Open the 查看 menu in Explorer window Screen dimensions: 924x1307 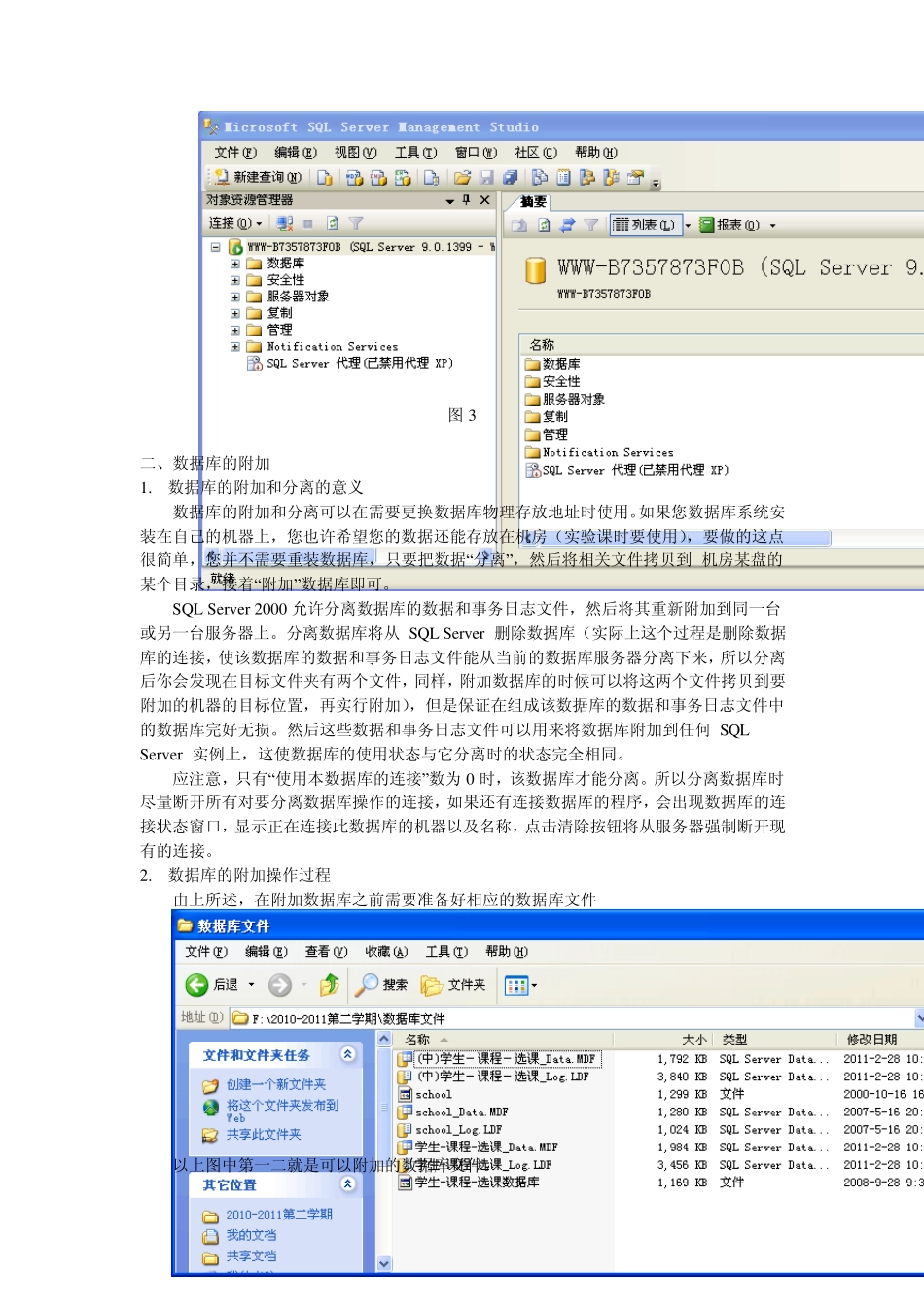(x=326, y=951)
